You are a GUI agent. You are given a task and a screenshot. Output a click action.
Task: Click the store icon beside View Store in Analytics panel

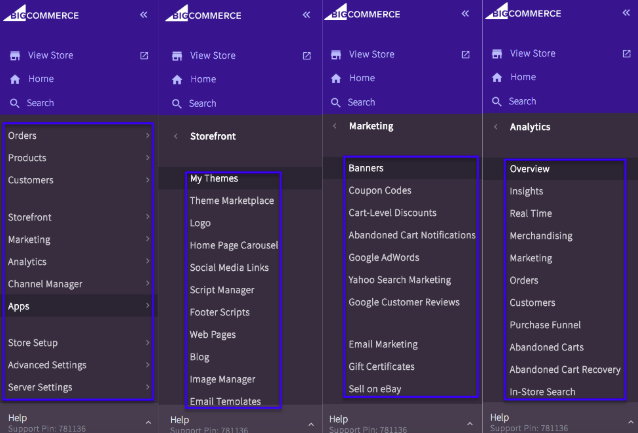497,54
